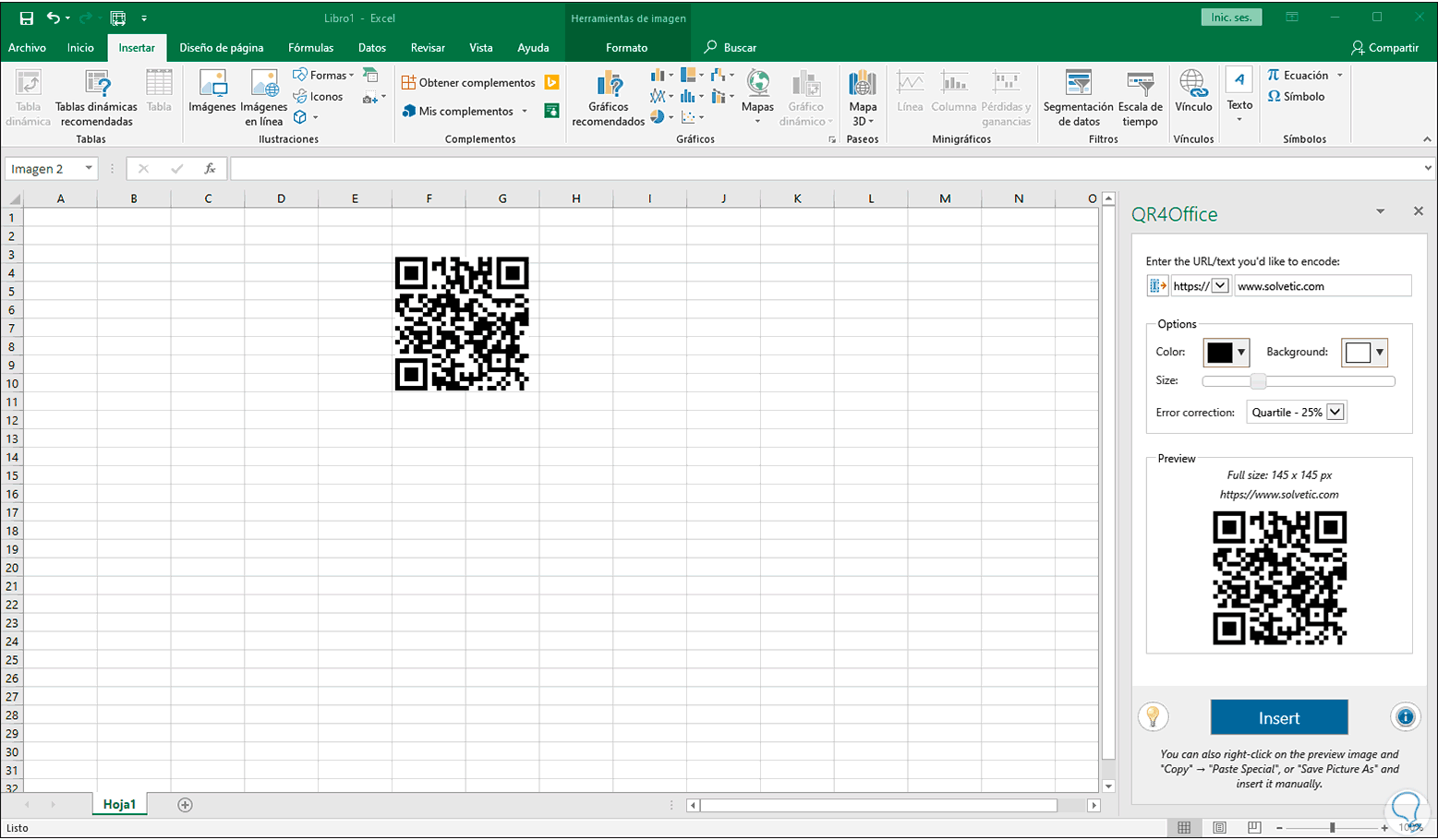Insert a Vínculo hyperlink
1438x840 pixels.
pyautogui.click(x=1193, y=92)
